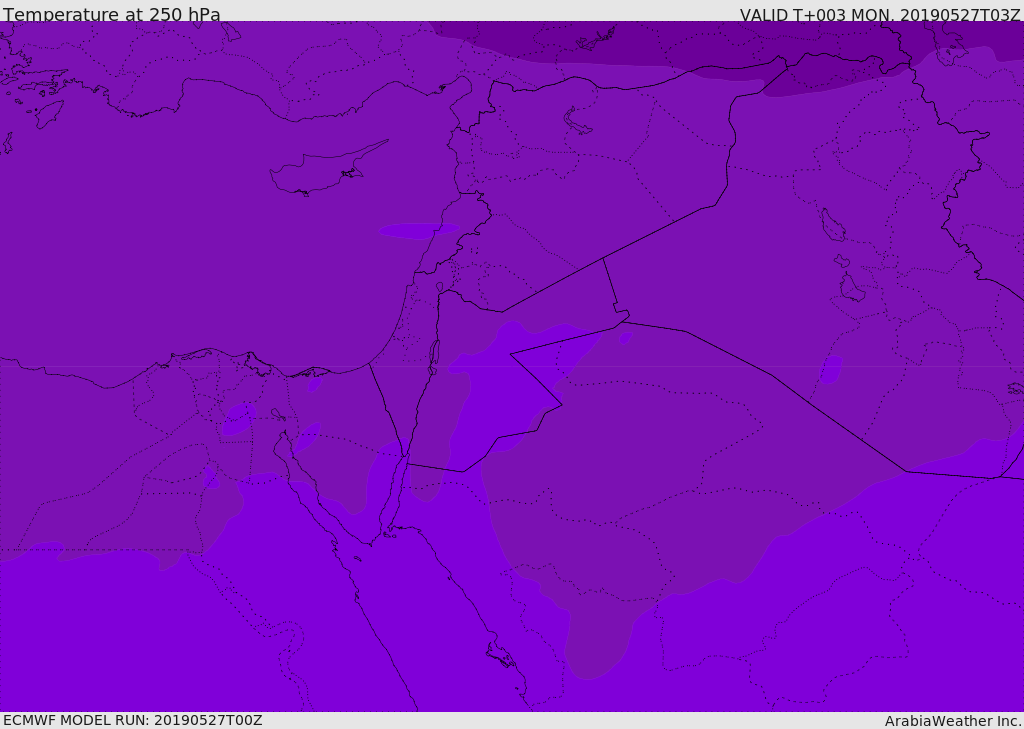Click the small violet oval in southern Iraq
The width and height of the screenshot is (1024, 729).
coord(830,369)
